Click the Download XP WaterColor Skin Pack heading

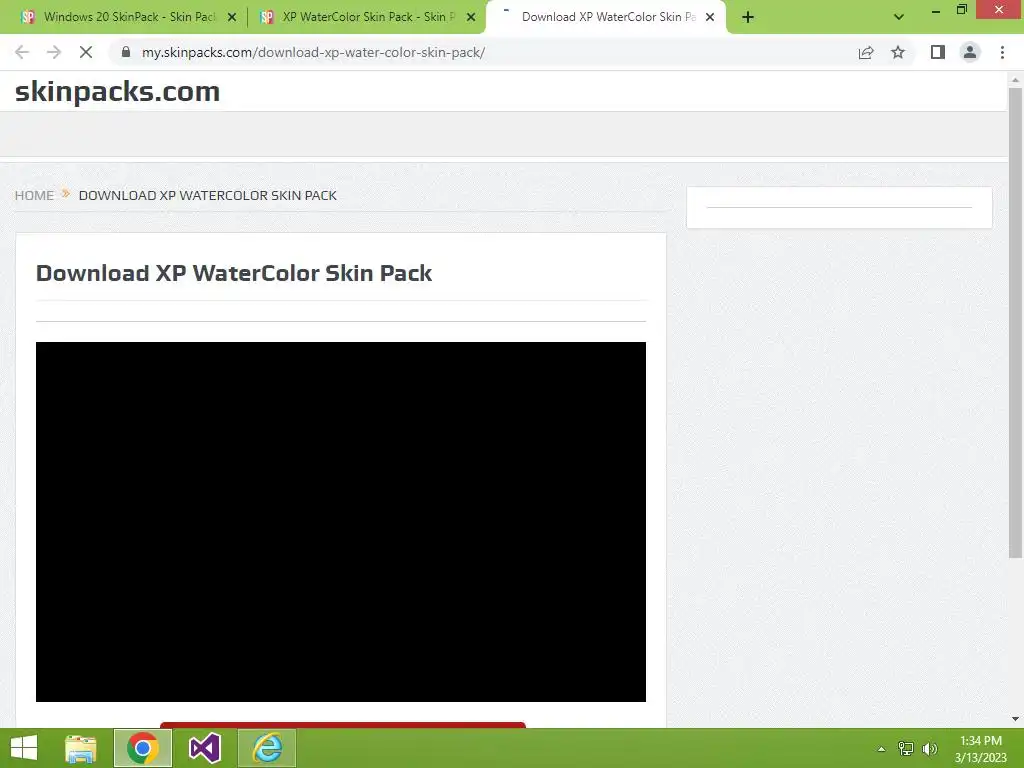point(234,273)
